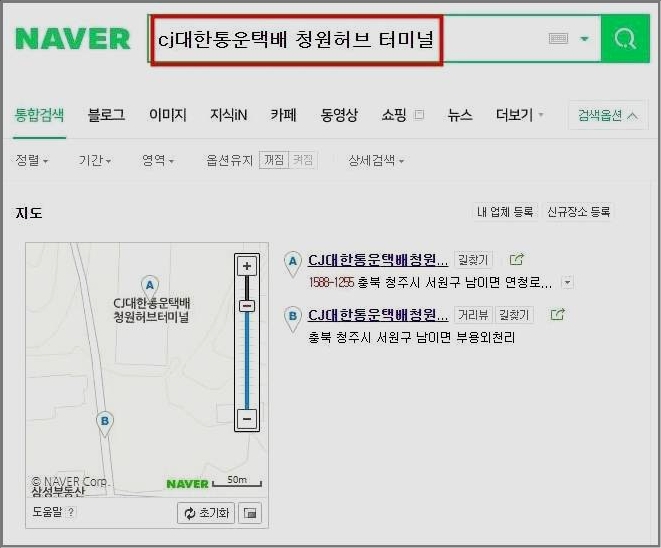Click the zoom slider handle on map

coord(247,306)
